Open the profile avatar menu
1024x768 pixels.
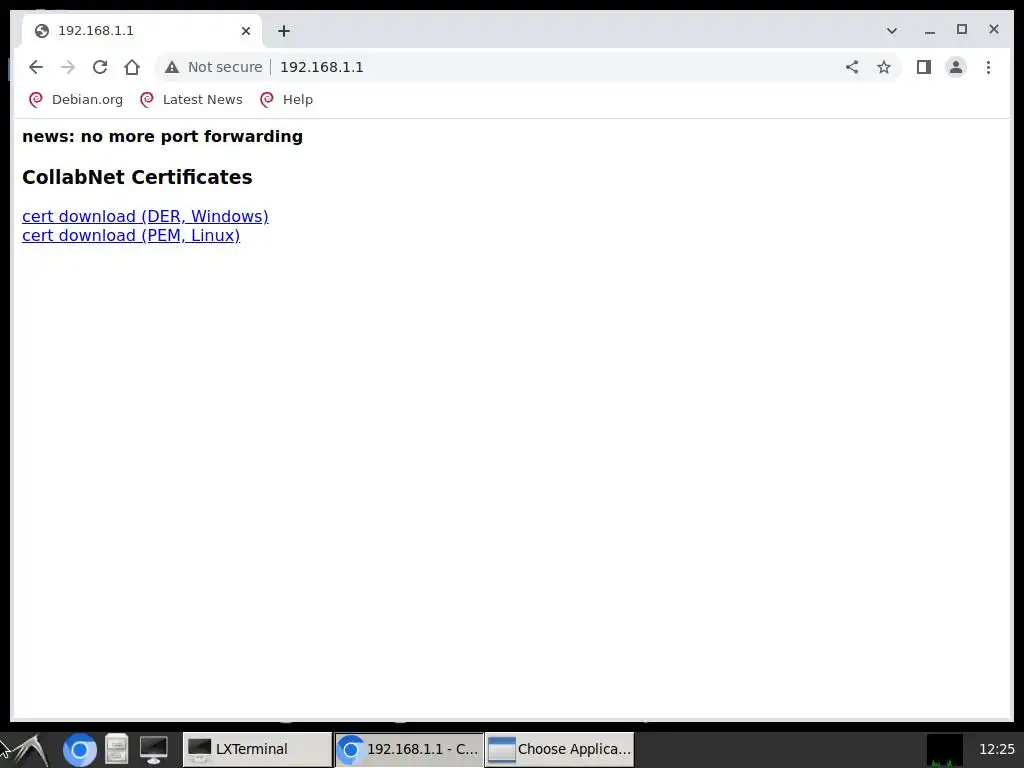(955, 67)
